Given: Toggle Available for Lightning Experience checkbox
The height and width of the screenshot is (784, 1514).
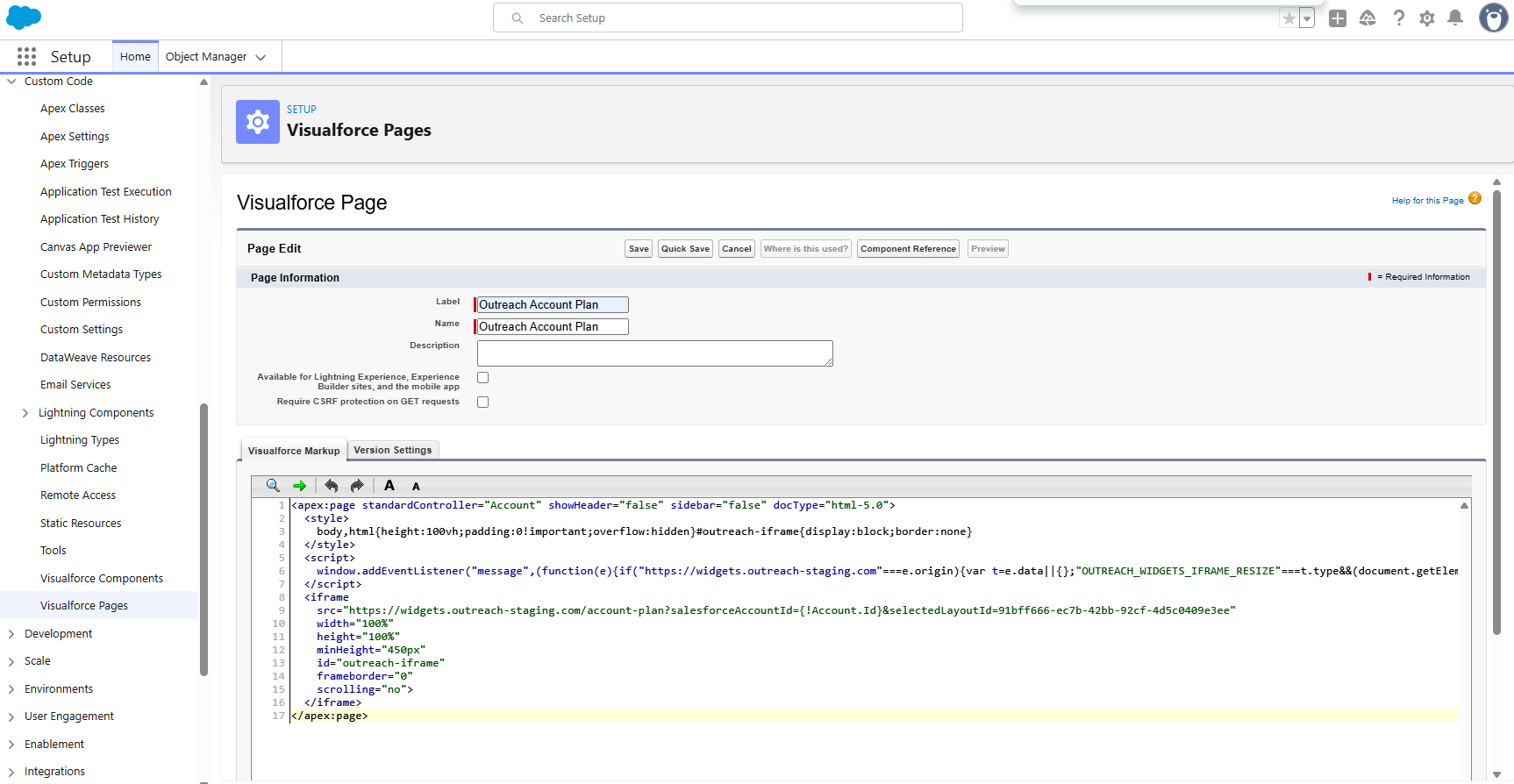Looking at the screenshot, I should (482, 378).
